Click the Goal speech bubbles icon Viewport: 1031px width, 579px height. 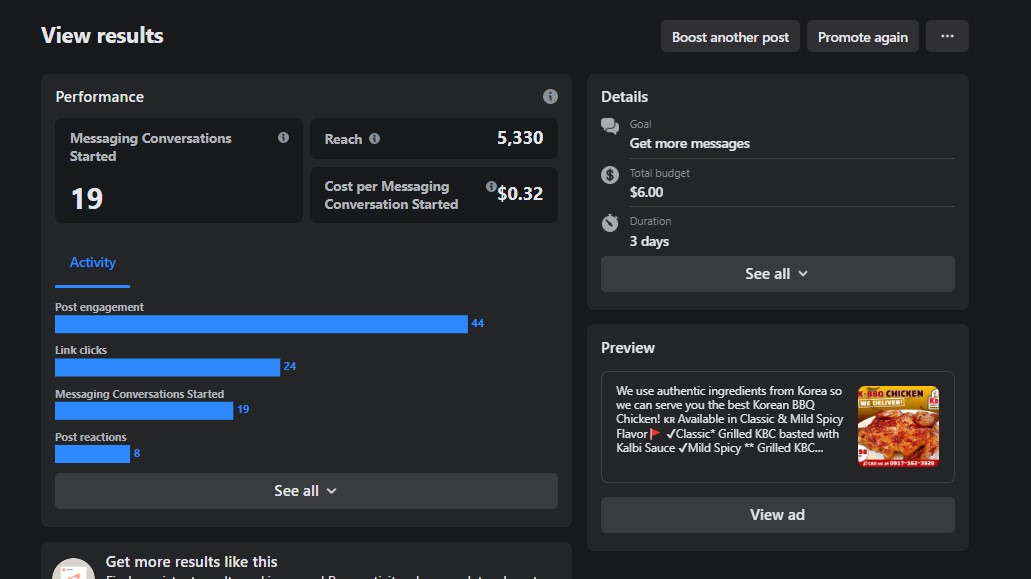[610, 126]
